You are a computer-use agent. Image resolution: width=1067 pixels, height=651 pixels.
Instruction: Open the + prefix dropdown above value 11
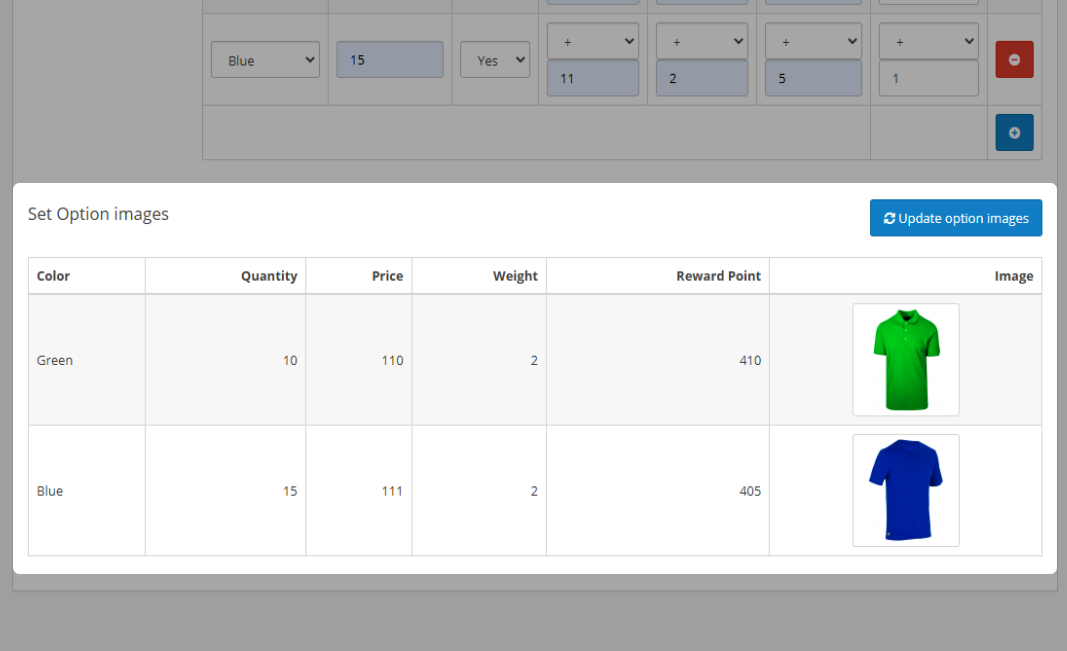coord(593,42)
